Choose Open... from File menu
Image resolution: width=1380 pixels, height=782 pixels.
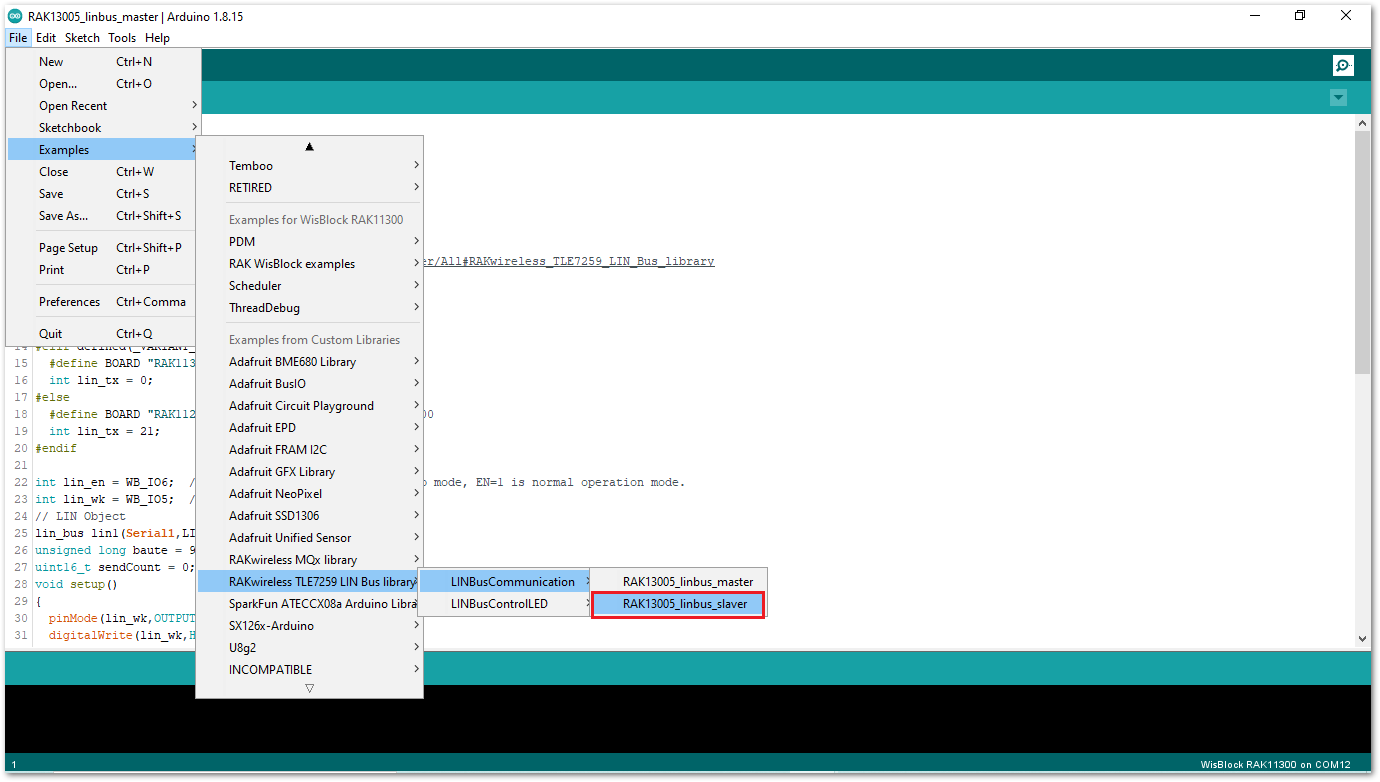point(104,84)
